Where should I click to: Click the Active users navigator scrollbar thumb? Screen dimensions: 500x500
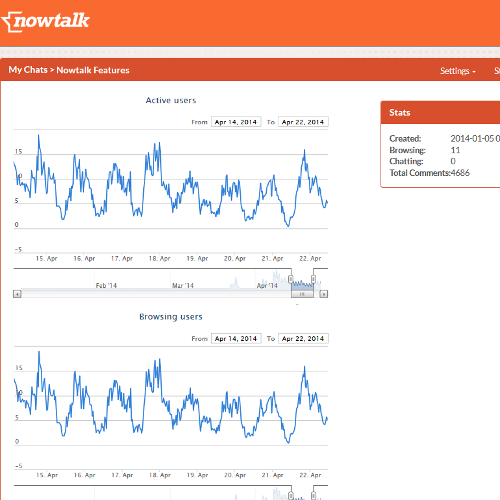tap(302, 294)
